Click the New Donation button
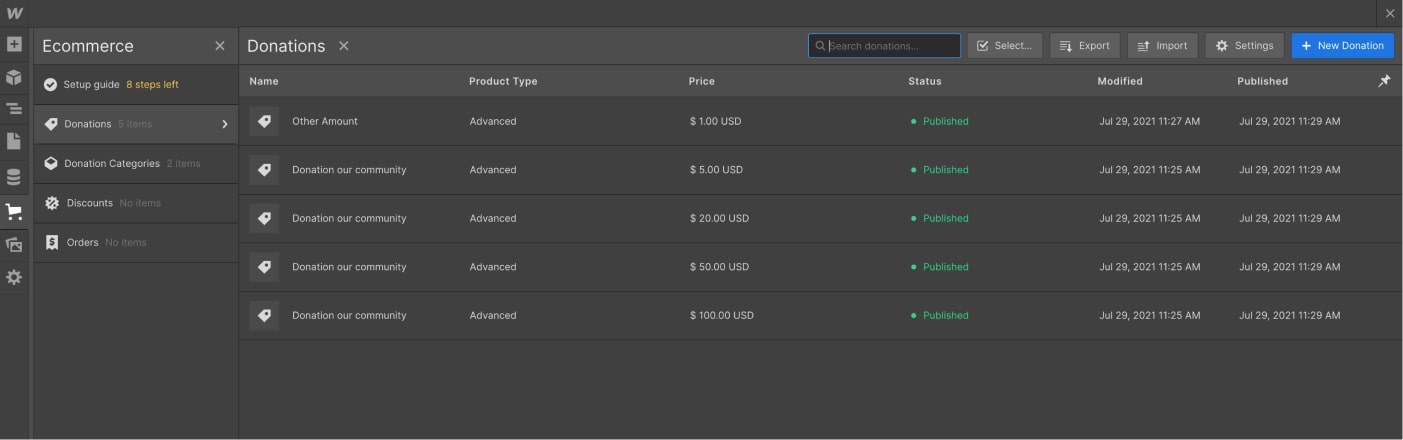The image size is (1403, 440). click(1342, 46)
